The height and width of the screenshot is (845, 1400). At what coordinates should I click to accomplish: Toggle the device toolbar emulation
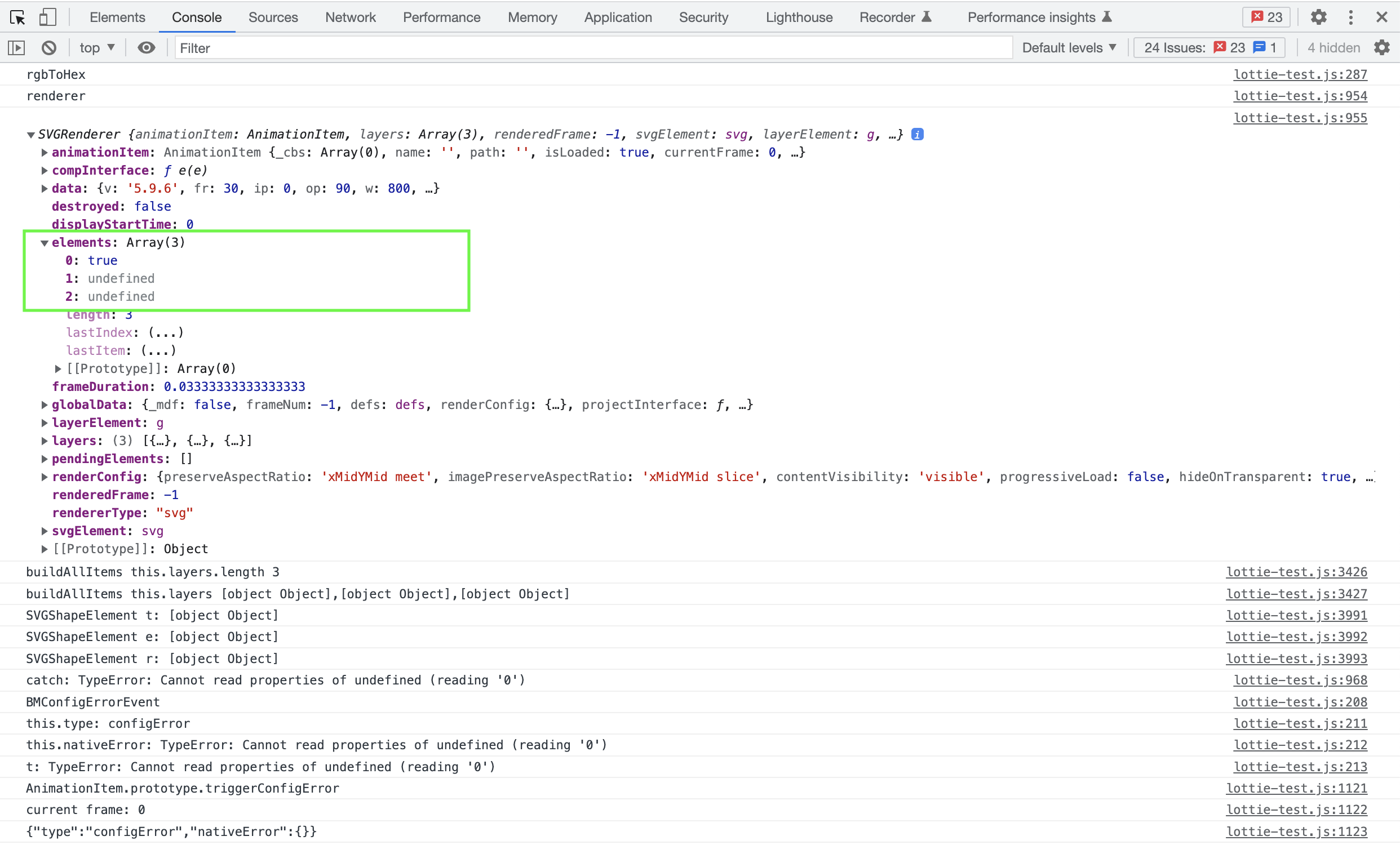tap(48, 17)
